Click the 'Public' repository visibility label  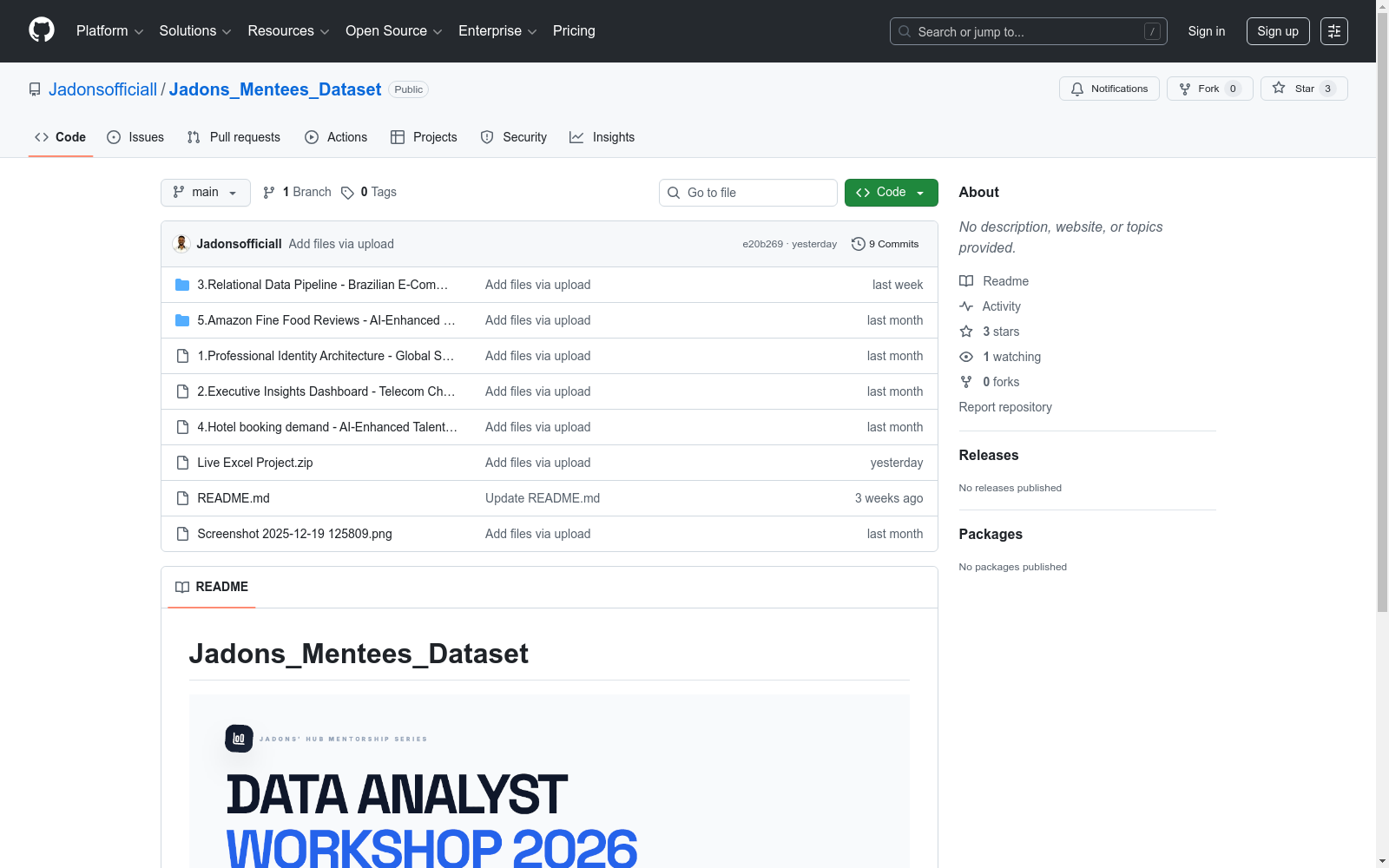click(x=409, y=89)
